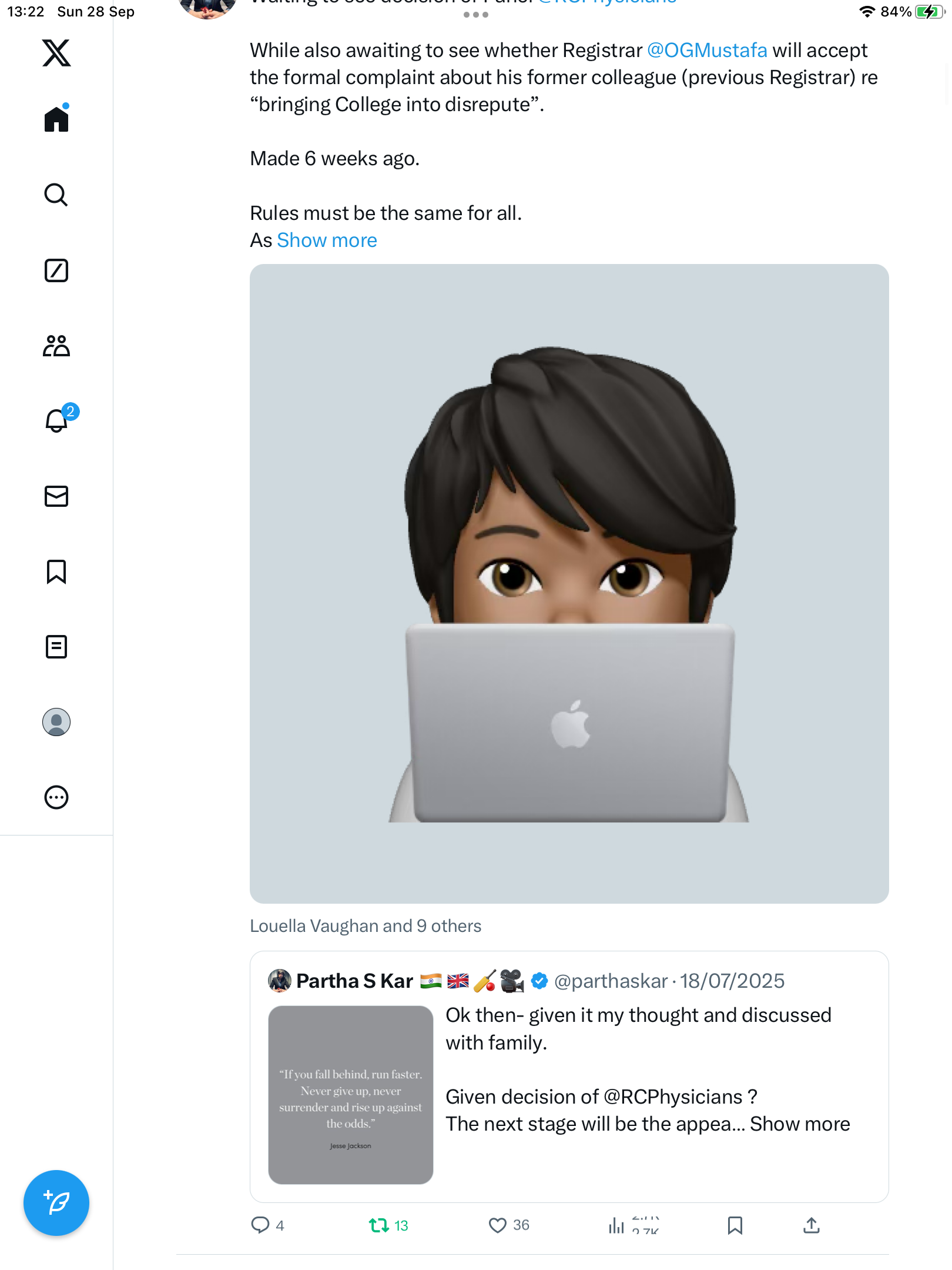This screenshot has width=952, height=1270.
Task: Expand the tweet with Show more
Action: [x=327, y=240]
